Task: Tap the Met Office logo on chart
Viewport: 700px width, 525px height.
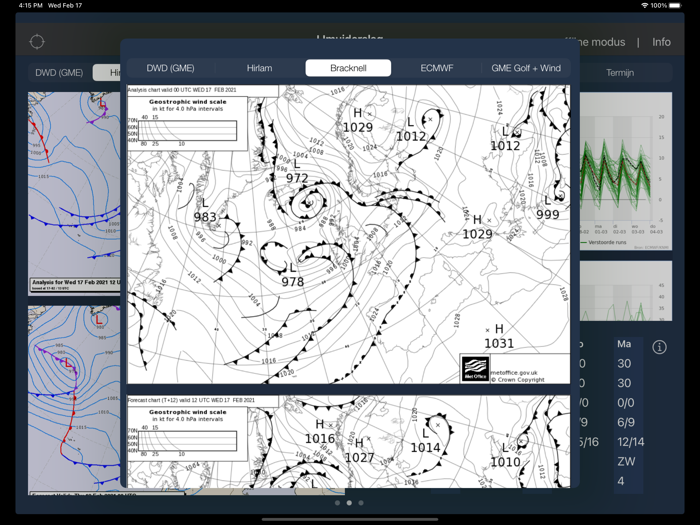Action: coord(475,369)
